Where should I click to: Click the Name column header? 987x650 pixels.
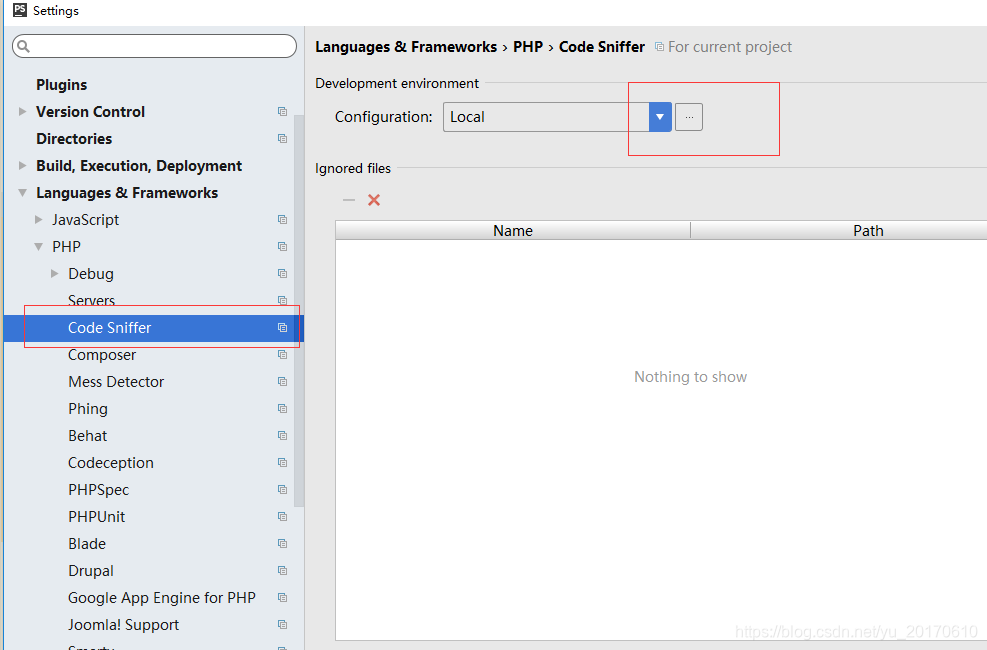pos(512,230)
